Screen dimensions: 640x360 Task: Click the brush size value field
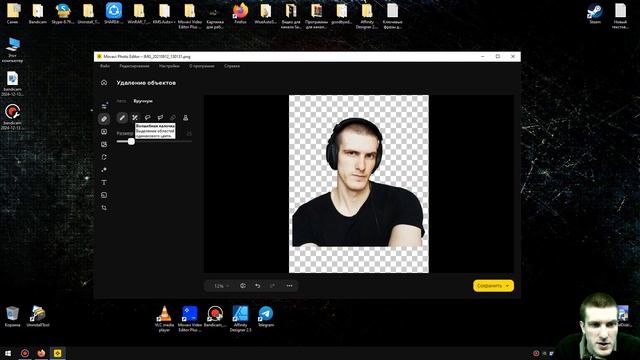pyautogui.click(x=189, y=133)
